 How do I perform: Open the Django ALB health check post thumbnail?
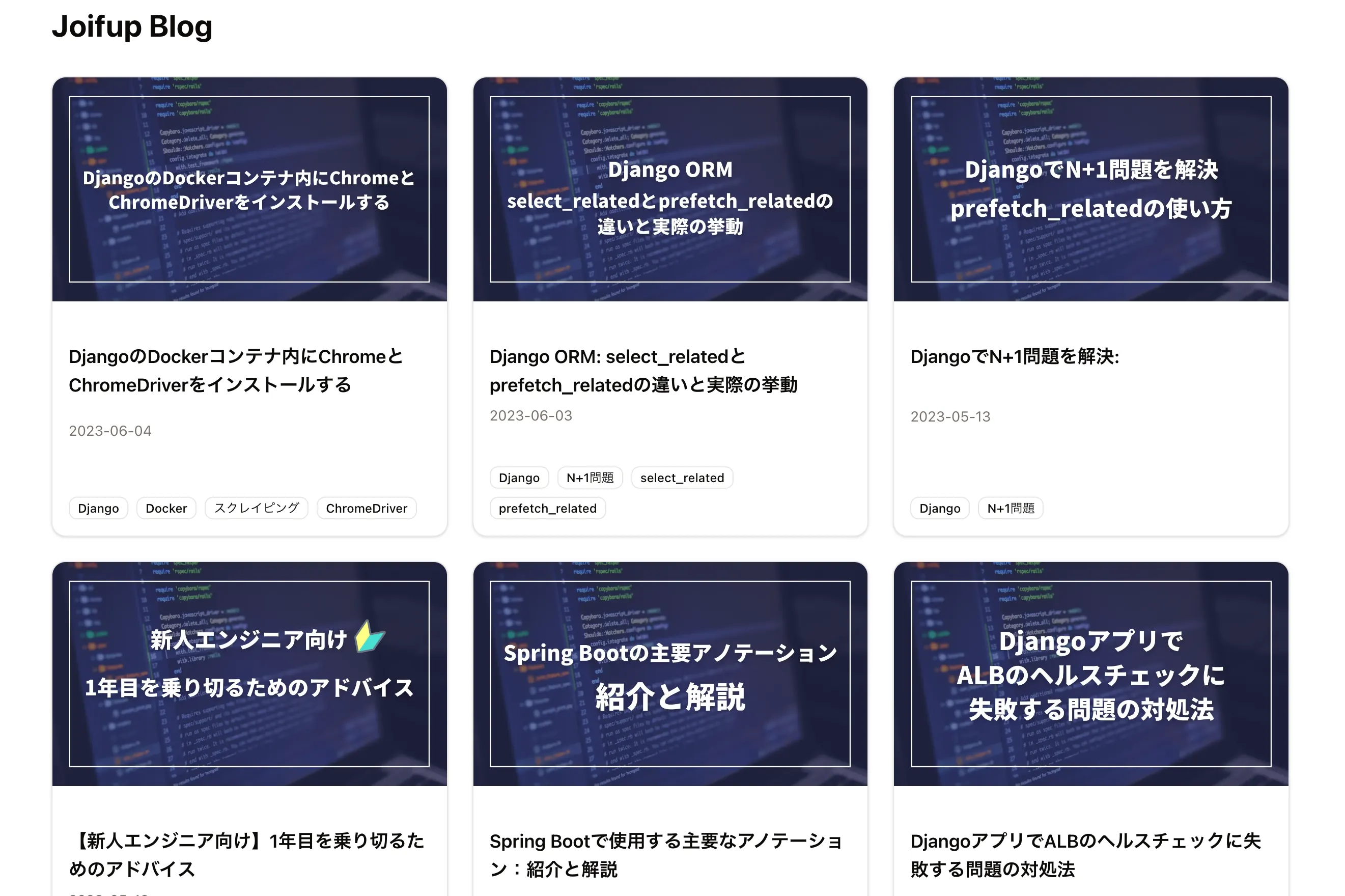point(1090,673)
